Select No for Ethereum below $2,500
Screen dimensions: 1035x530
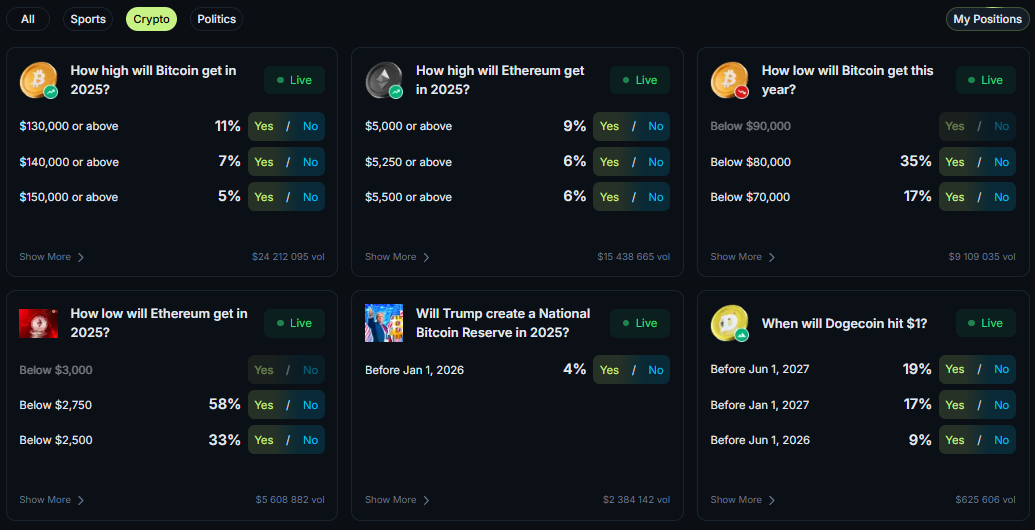pos(310,440)
